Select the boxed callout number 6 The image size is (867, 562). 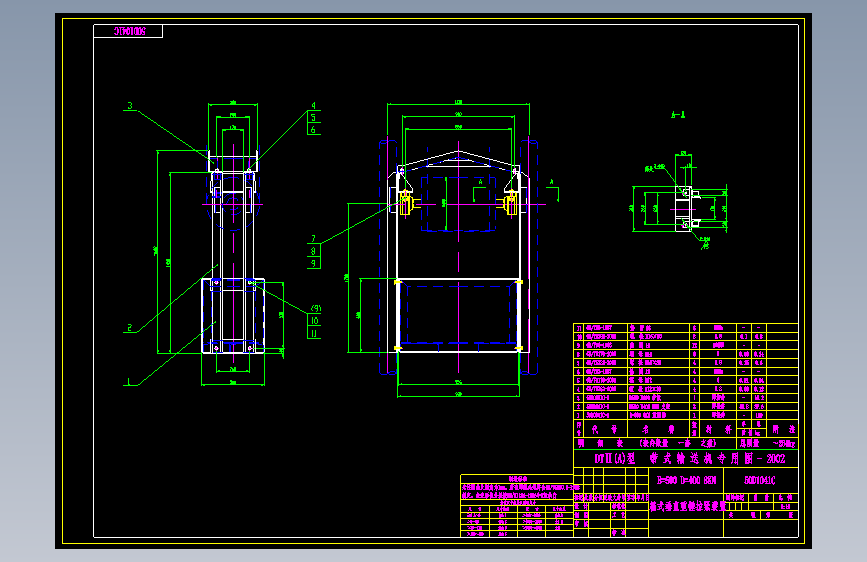[314, 129]
